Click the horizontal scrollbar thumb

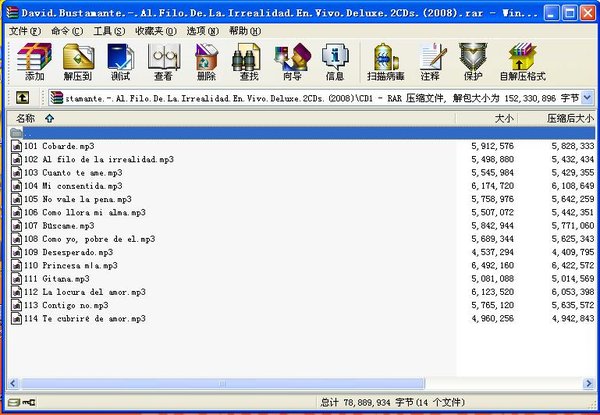(223, 383)
